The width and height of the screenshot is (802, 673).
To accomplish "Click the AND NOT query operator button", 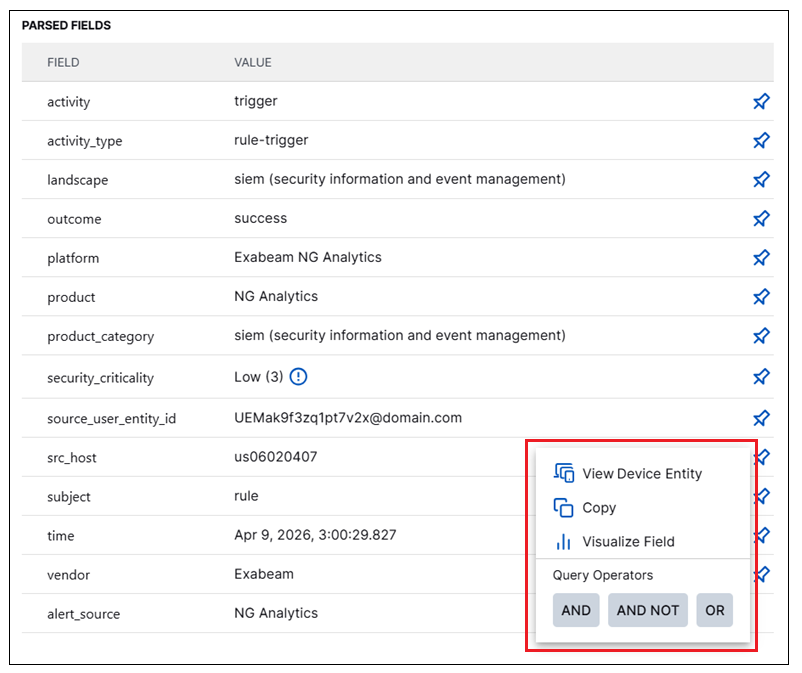I will (x=647, y=610).
